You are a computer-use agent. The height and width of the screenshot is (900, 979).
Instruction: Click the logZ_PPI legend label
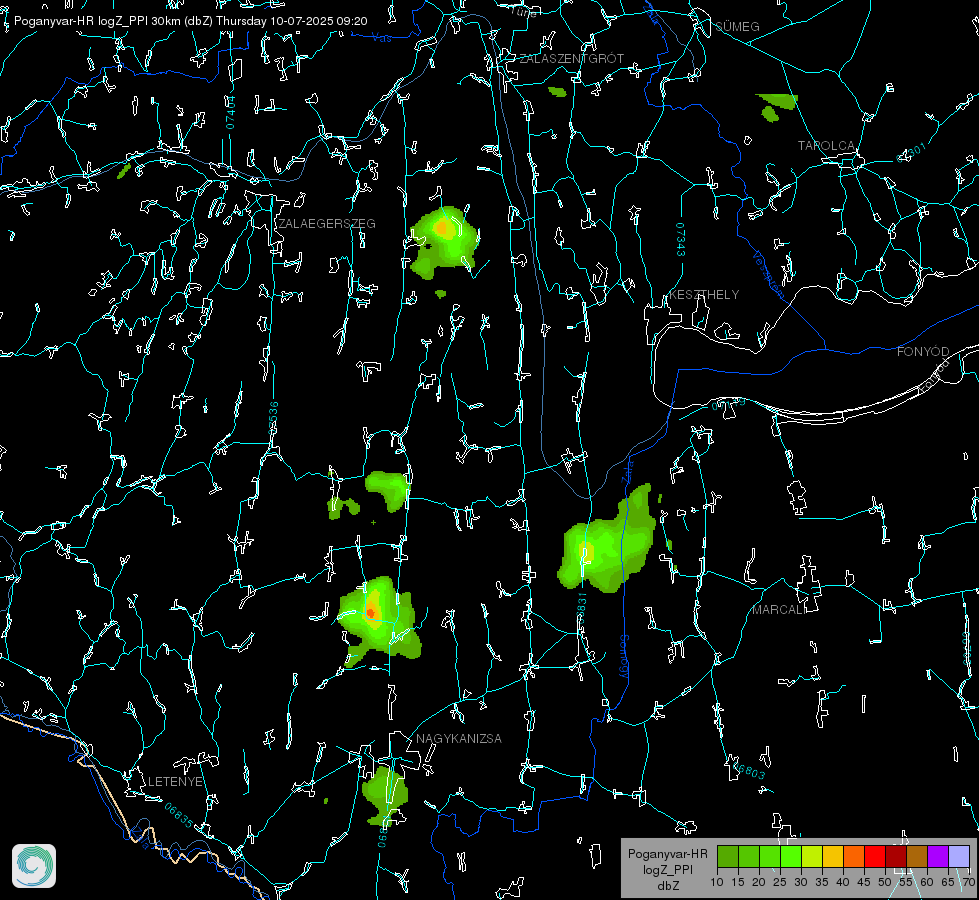pyautogui.click(x=668, y=870)
